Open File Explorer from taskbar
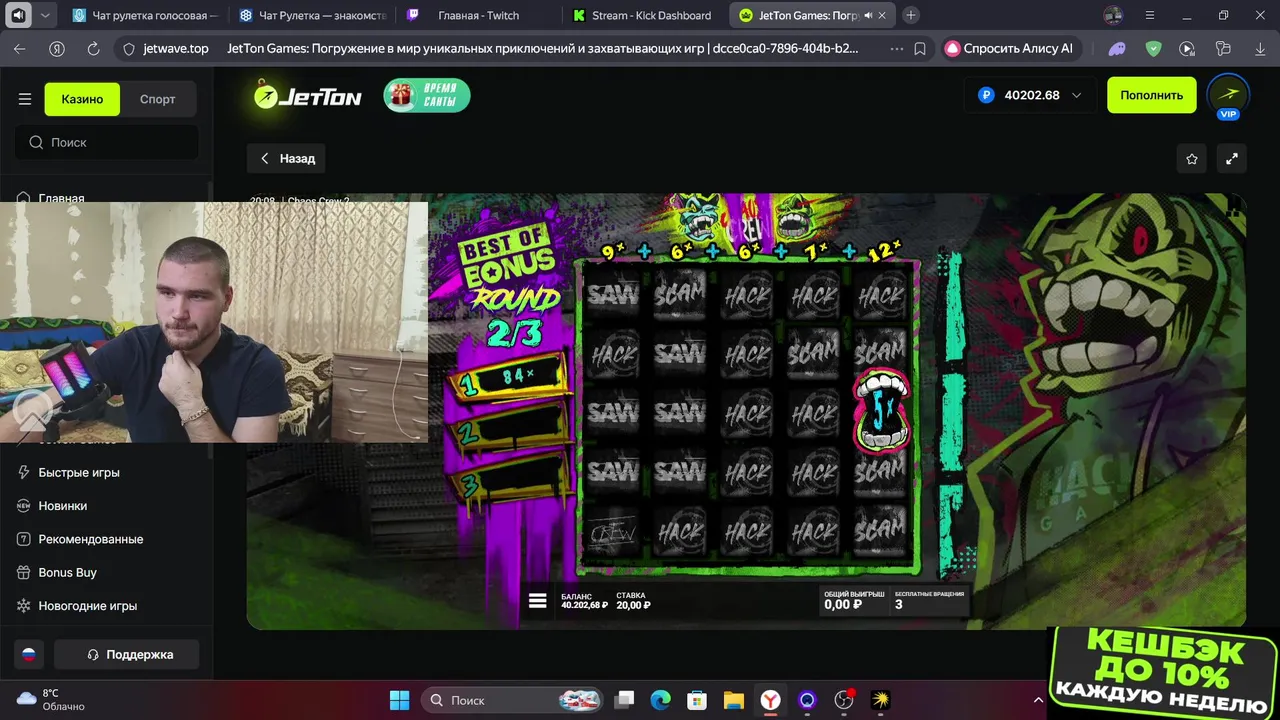The image size is (1280, 720). [x=734, y=701]
